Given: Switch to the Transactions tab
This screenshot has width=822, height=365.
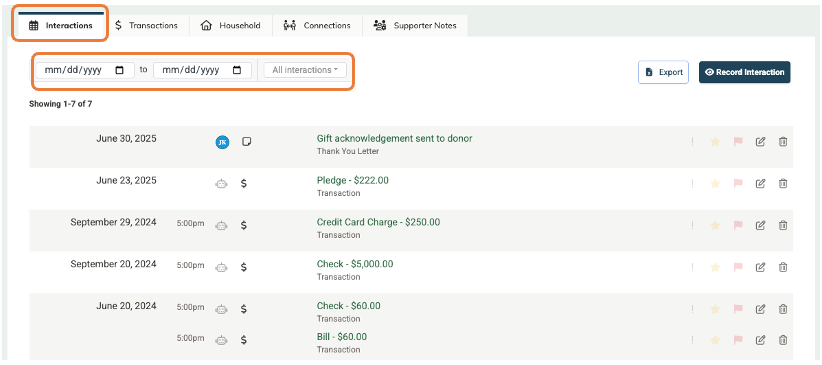Looking at the screenshot, I should pos(146,25).
